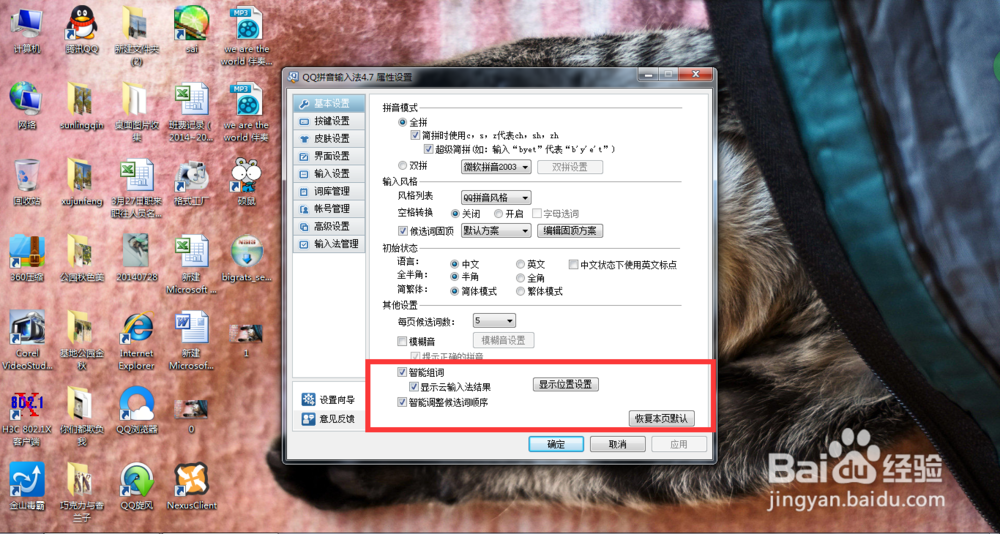Switch to 高级设置 tab
1000x534 pixels.
(x=329, y=226)
